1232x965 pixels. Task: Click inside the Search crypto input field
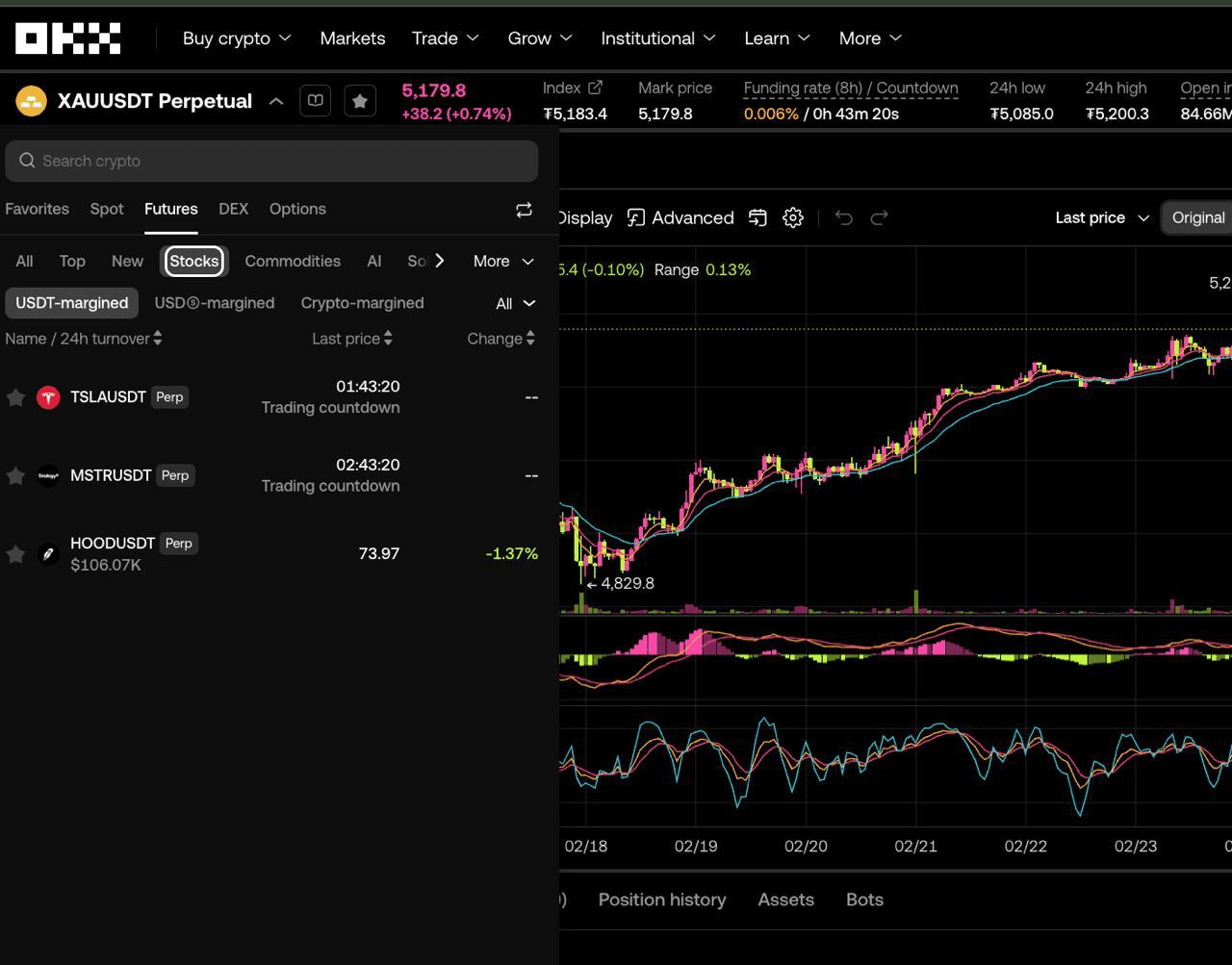[192, 161]
